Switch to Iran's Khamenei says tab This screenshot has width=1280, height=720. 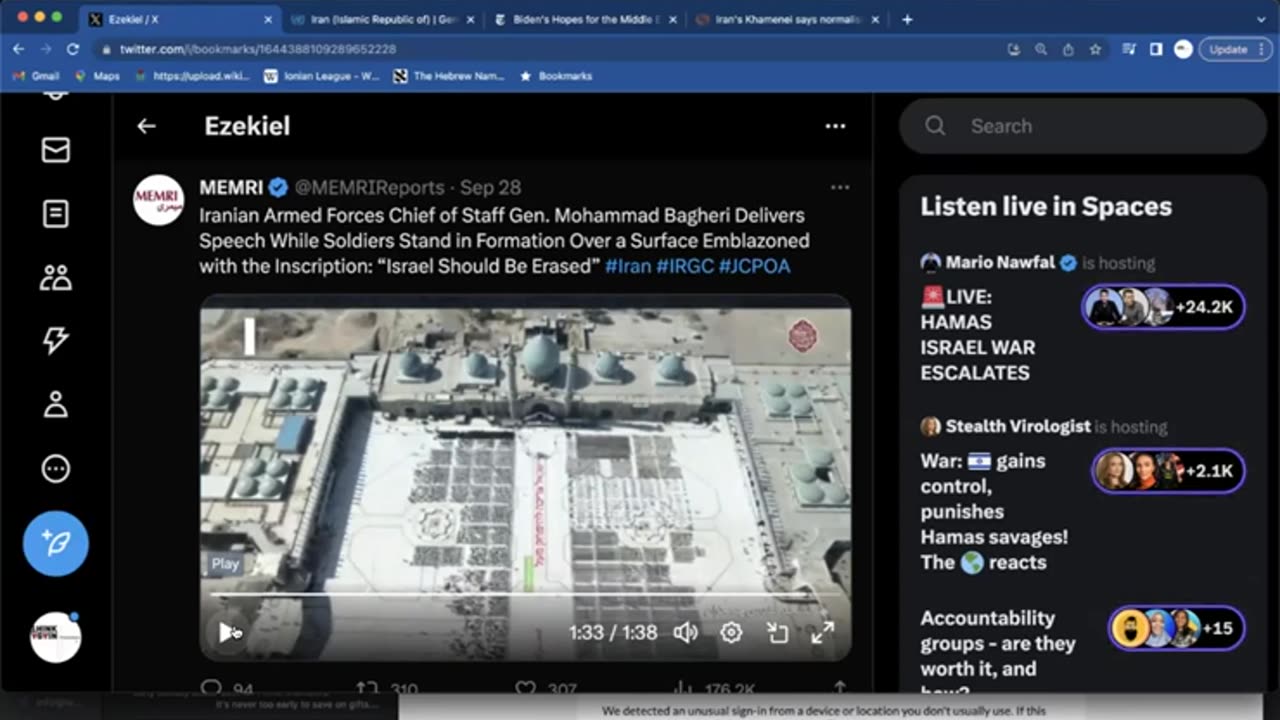788,19
